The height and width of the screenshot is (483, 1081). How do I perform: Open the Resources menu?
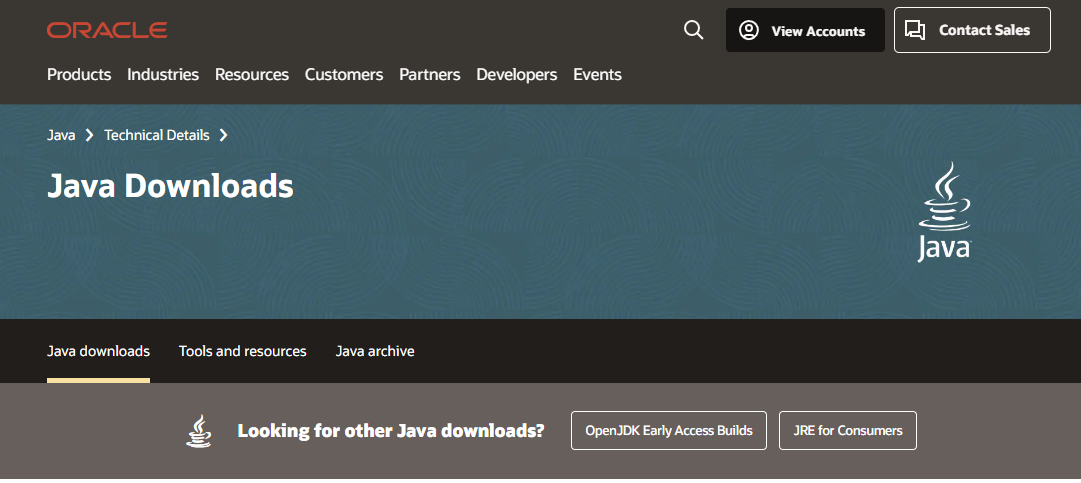coord(252,74)
